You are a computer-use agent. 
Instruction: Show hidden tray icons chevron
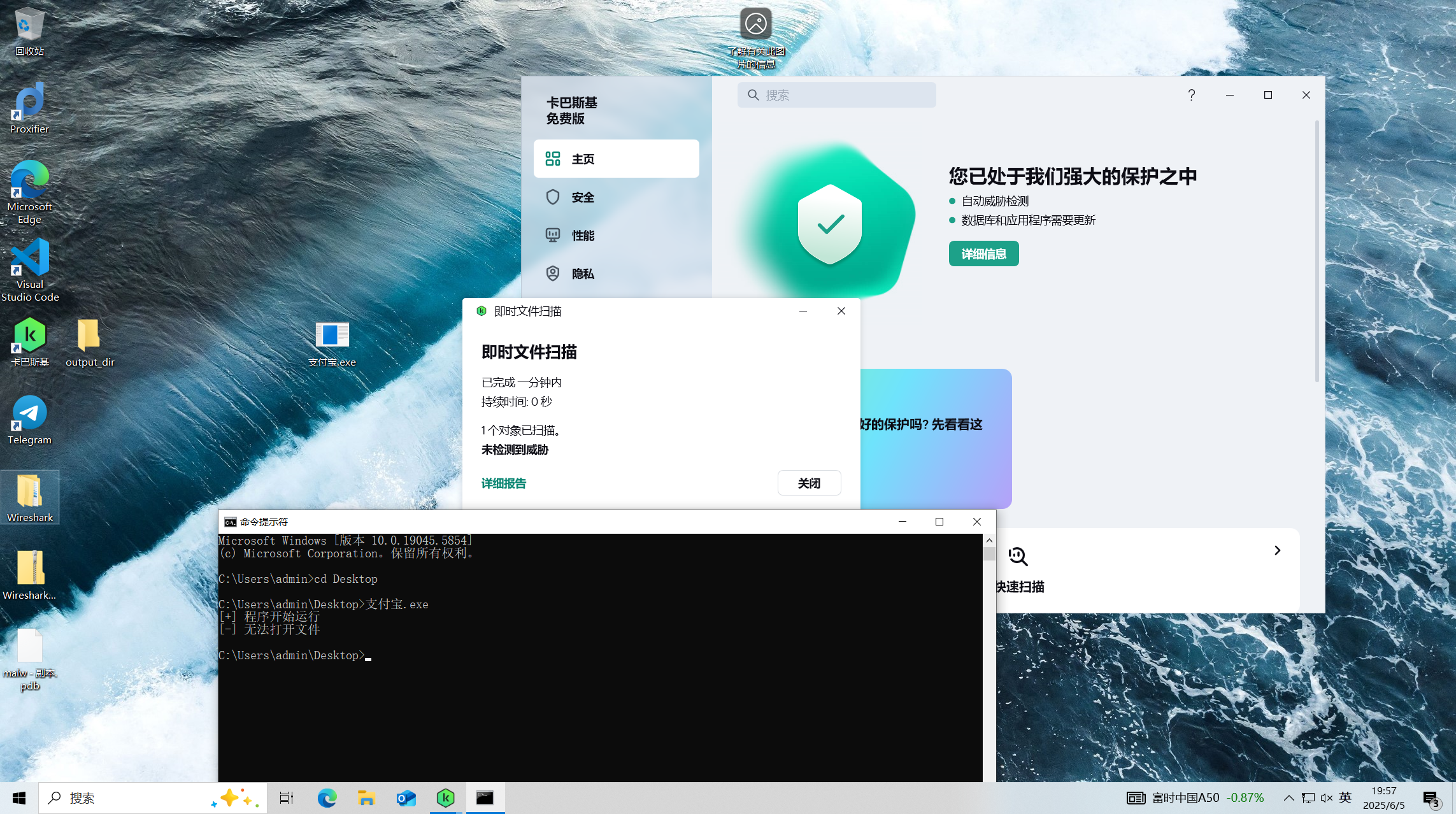click(1288, 798)
